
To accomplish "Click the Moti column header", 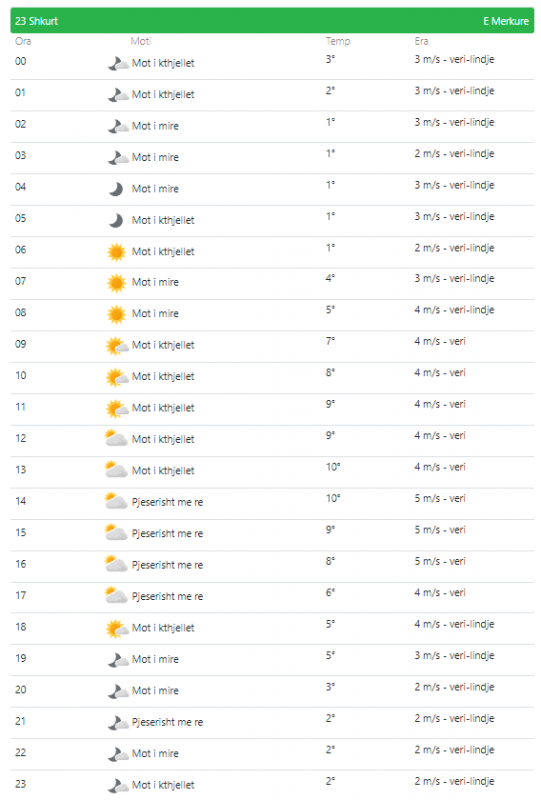I will (141, 41).
